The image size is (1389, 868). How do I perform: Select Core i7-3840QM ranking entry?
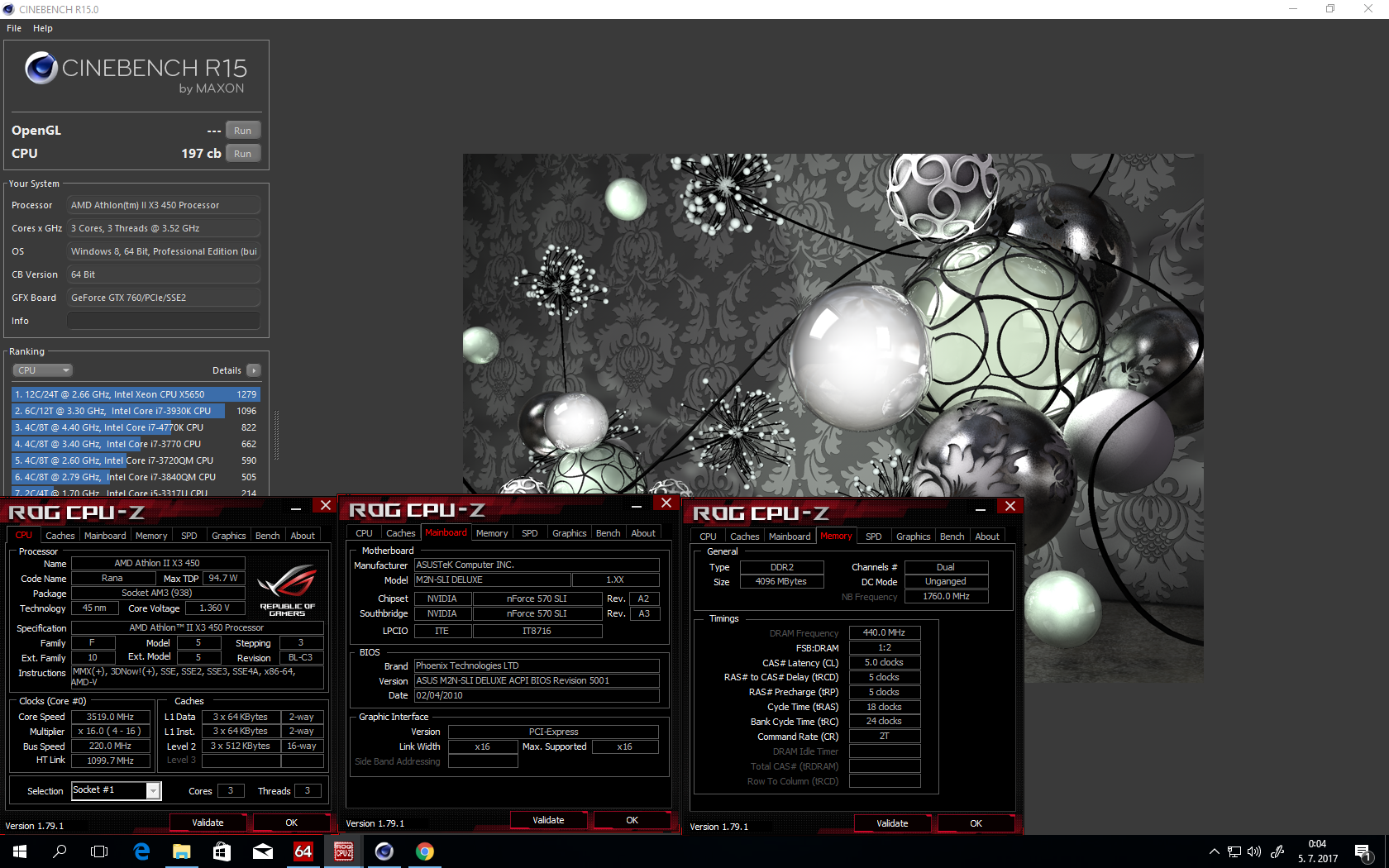point(136,477)
